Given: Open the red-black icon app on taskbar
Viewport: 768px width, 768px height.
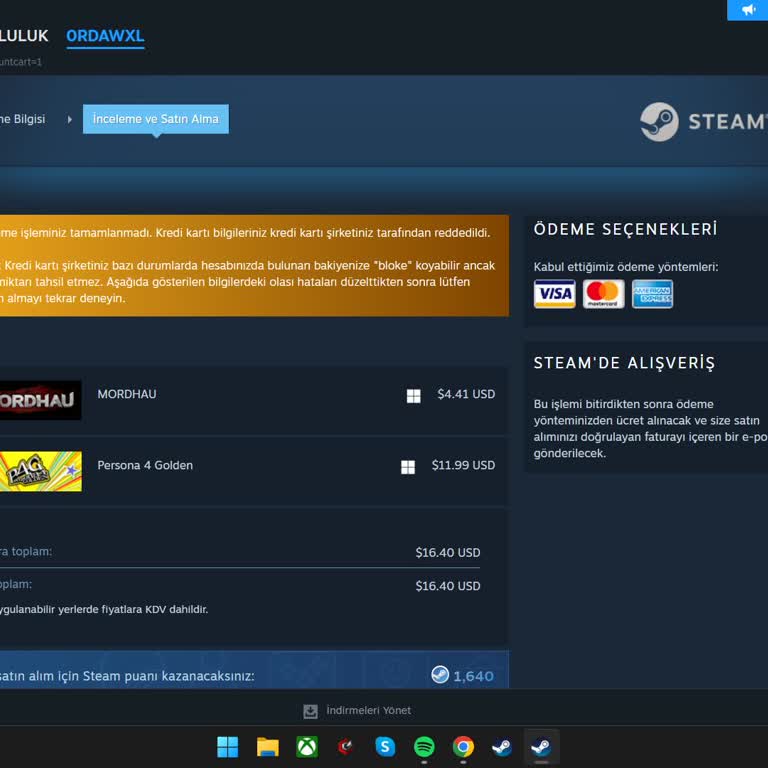Looking at the screenshot, I should 346,747.
